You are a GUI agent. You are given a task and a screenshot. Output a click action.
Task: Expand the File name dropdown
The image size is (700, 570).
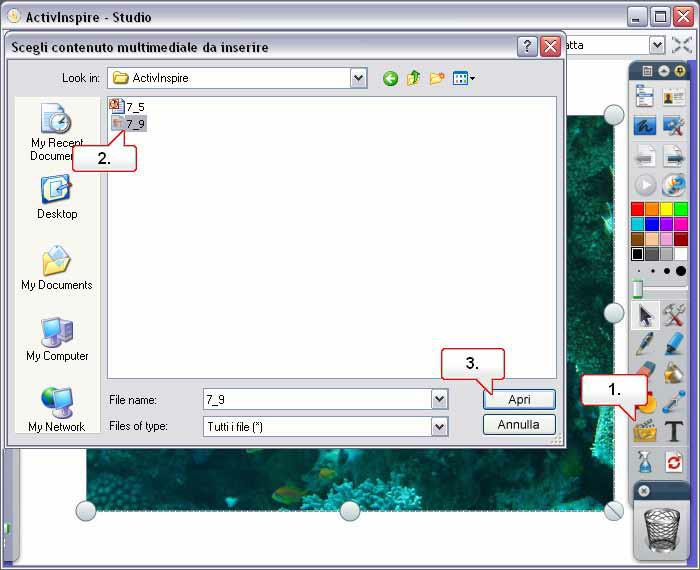coord(439,399)
